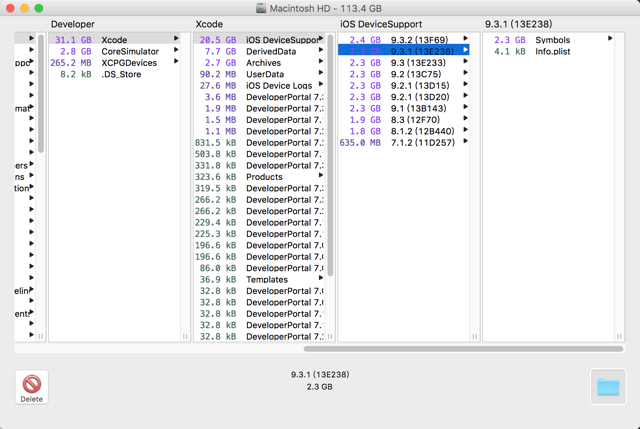The height and width of the screenshot is (429, 640).
Task: Select the iOS Device Logs row
Action: tap(259, 85)
